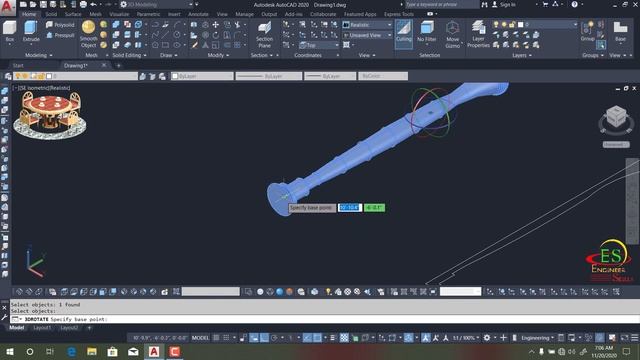Click the Save icon in quick access toolbar

point(43,4)
